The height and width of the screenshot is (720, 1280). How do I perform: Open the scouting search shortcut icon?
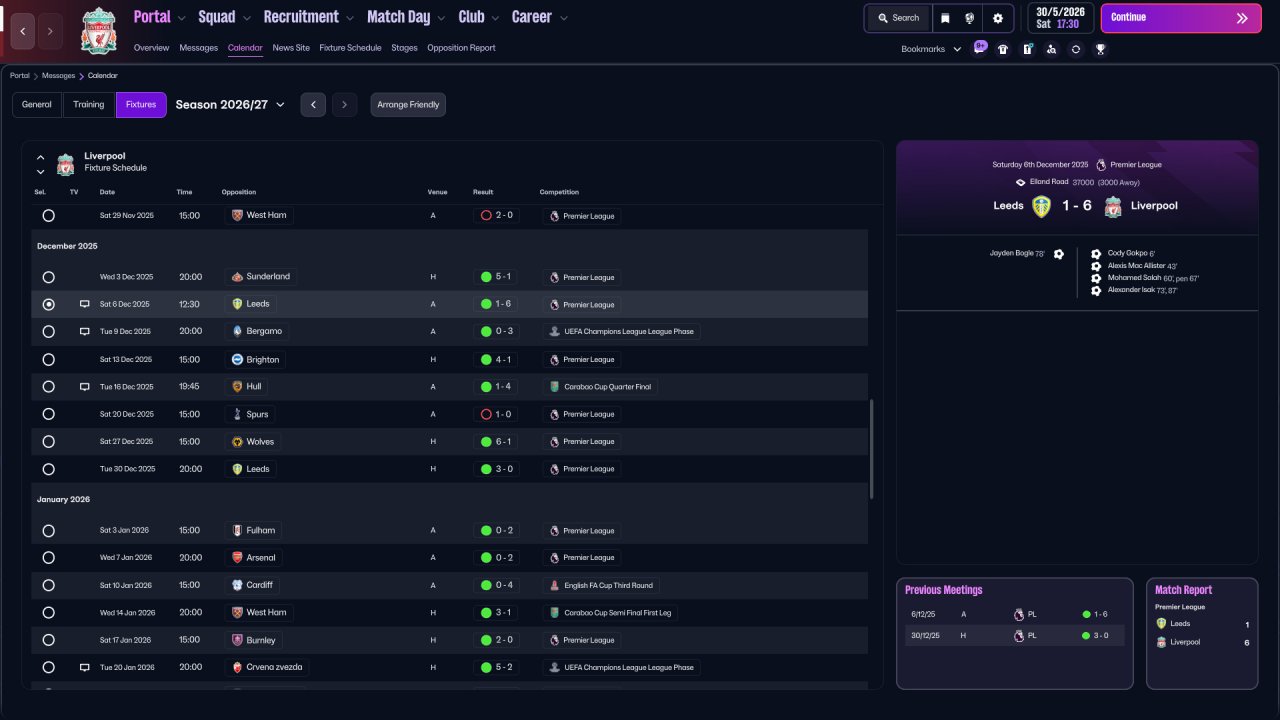[1051, 49]
